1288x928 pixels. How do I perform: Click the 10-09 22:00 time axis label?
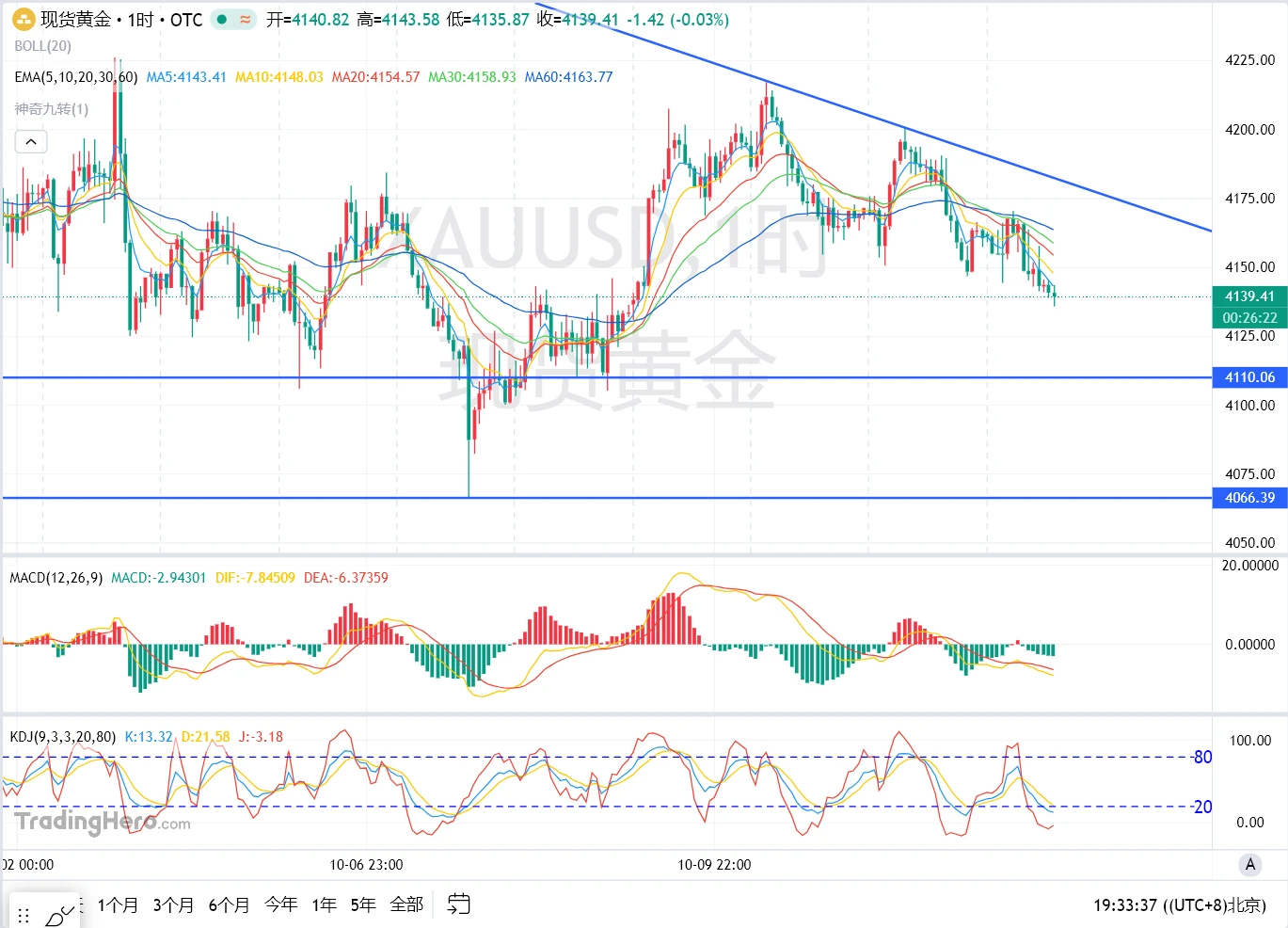point(715,865)
